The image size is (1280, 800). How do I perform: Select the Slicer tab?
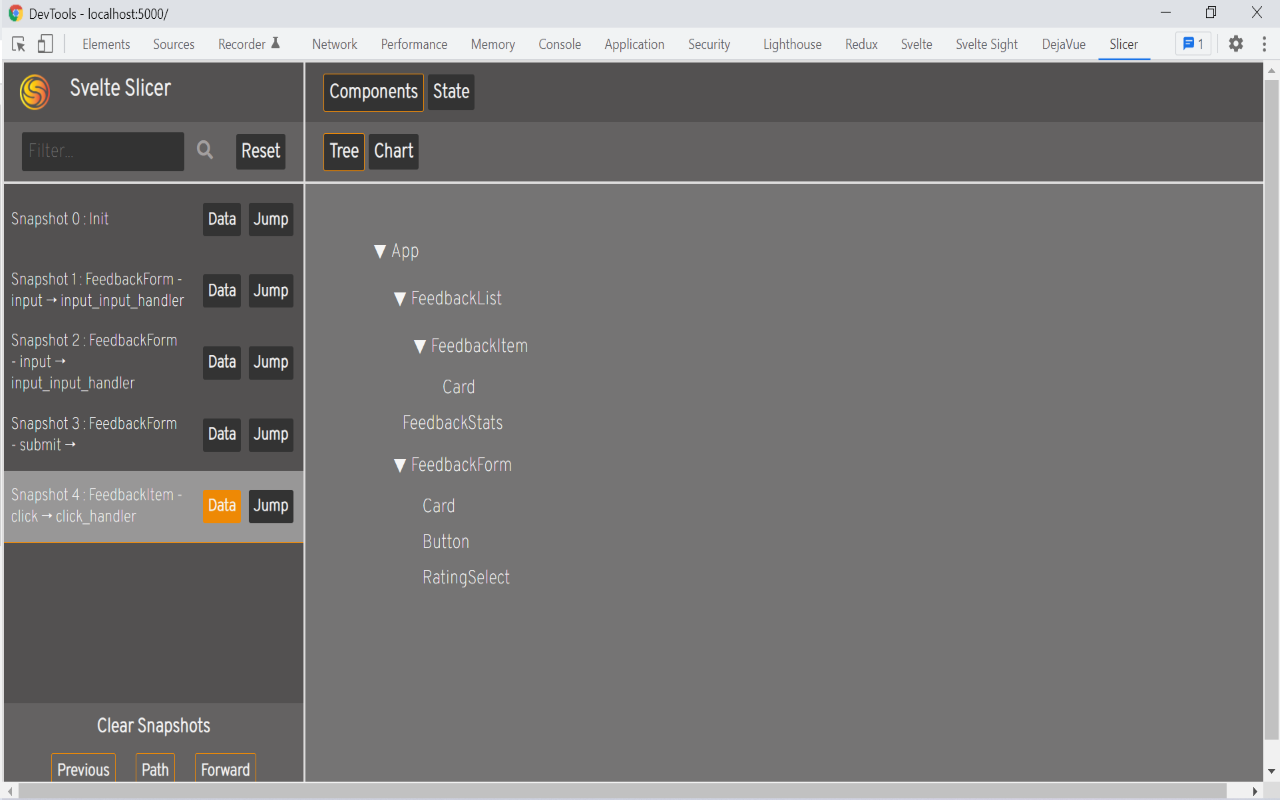click(1124, 44)
